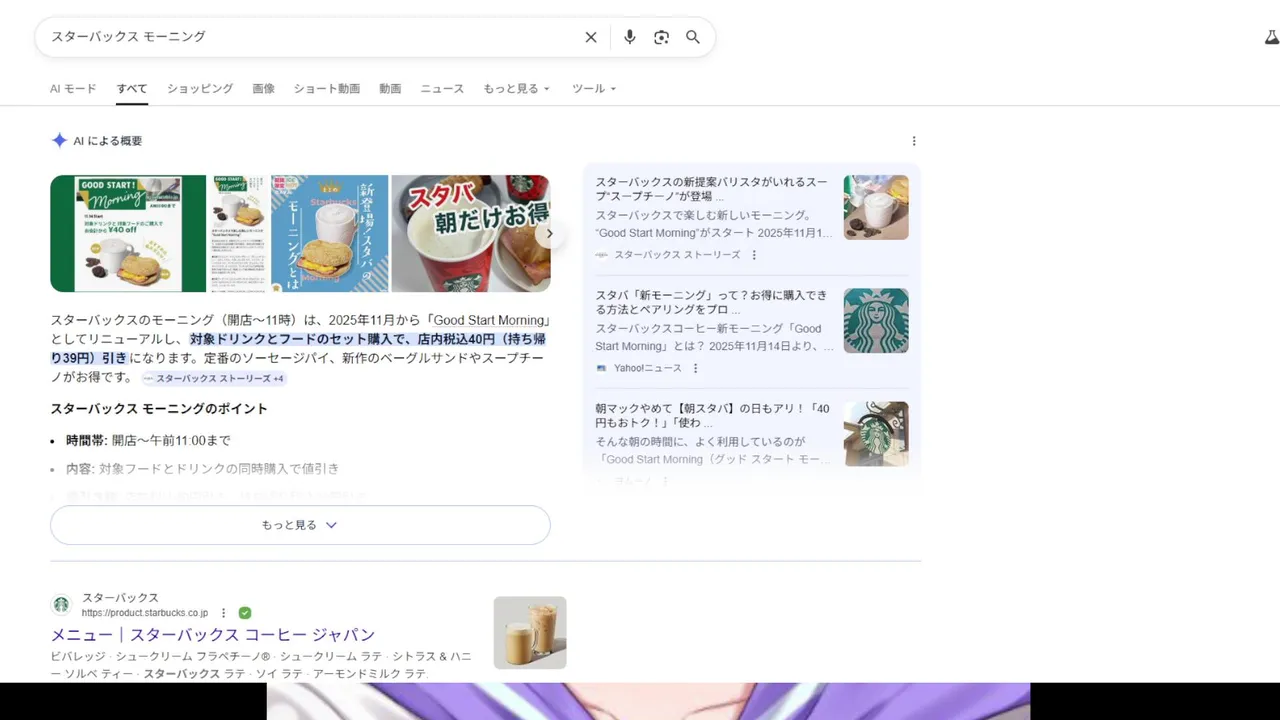1280x720 pixels.
Task: Click the https://product.starbucks.co.jp URL text
Action: [145, 613]
